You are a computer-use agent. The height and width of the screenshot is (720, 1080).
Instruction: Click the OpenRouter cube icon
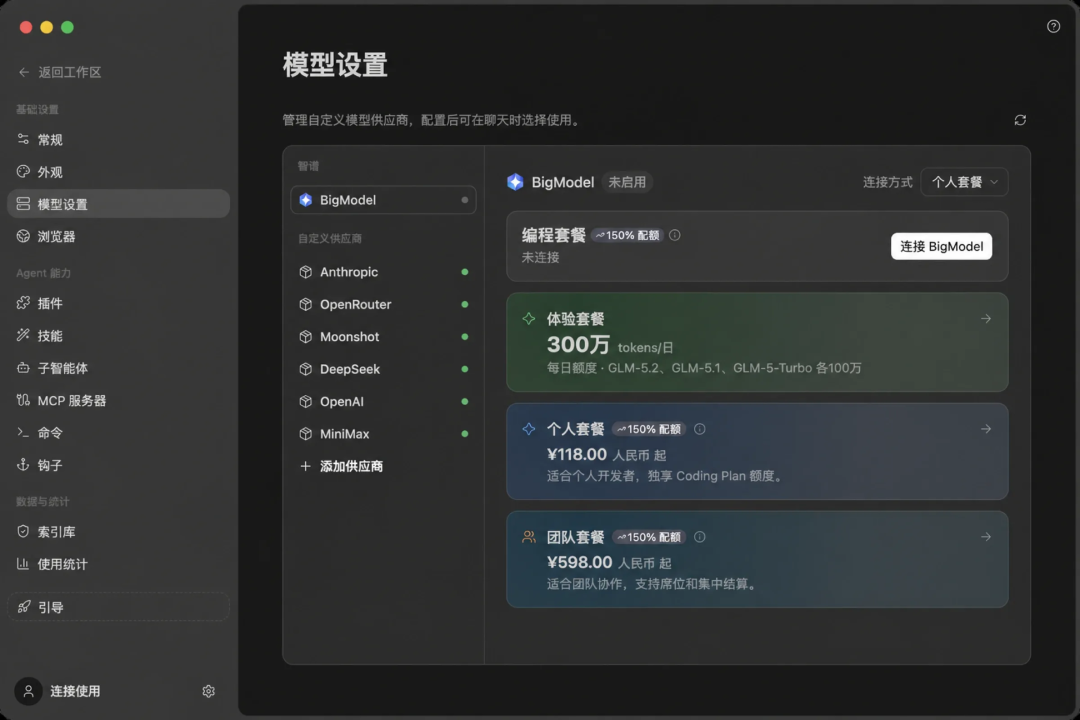click(306, 305)
